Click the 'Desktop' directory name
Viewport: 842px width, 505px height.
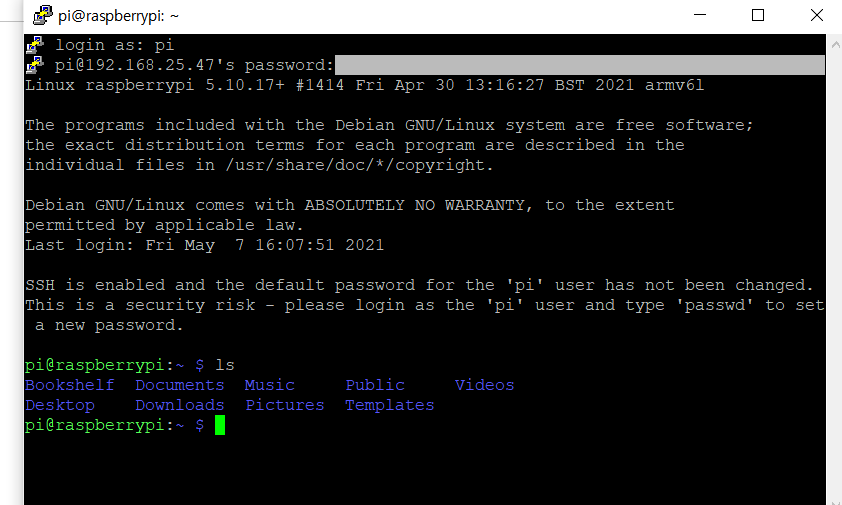(60, 405)
